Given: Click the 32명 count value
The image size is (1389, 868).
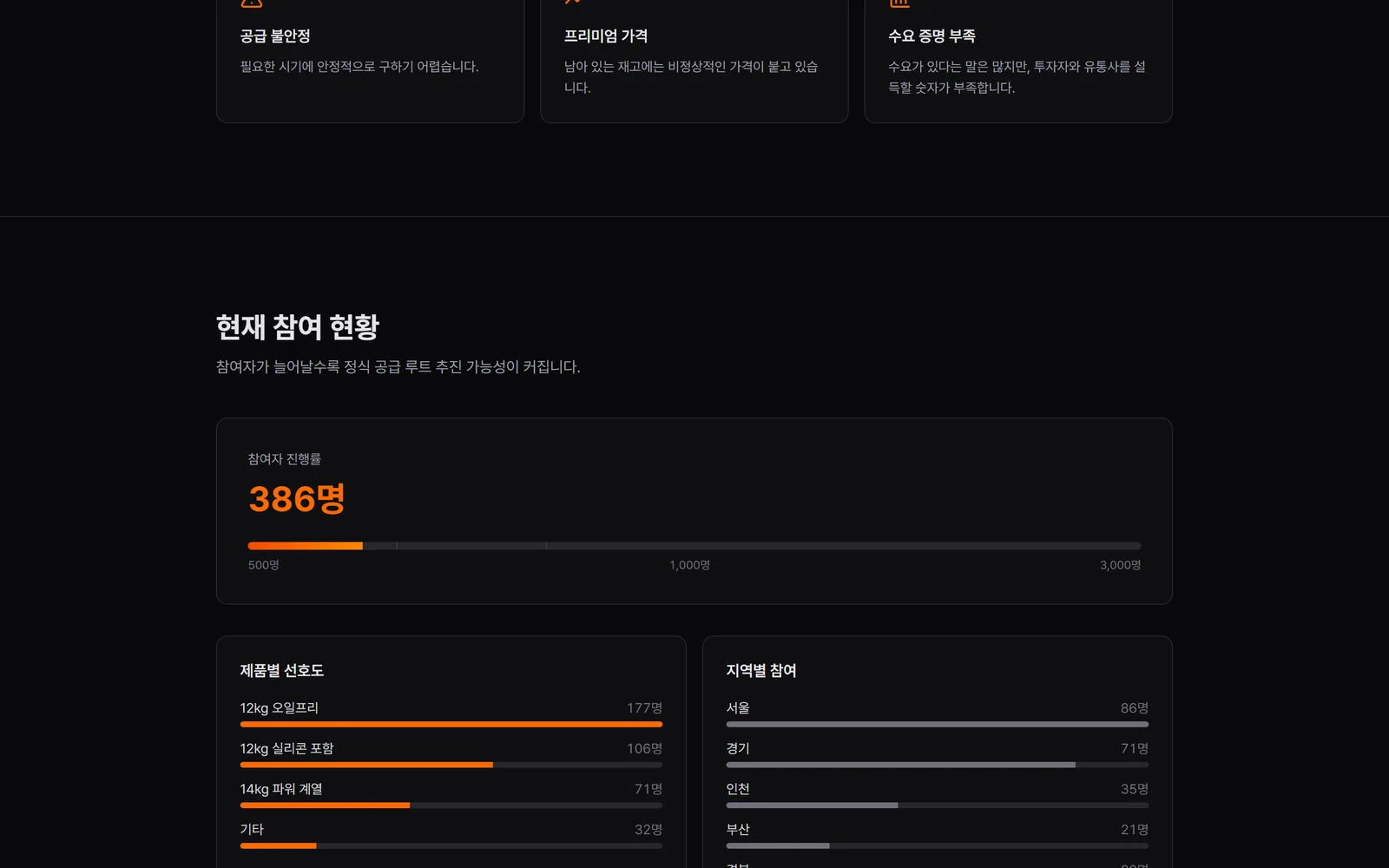Looking at the screenshot, I should pos(648,830).
